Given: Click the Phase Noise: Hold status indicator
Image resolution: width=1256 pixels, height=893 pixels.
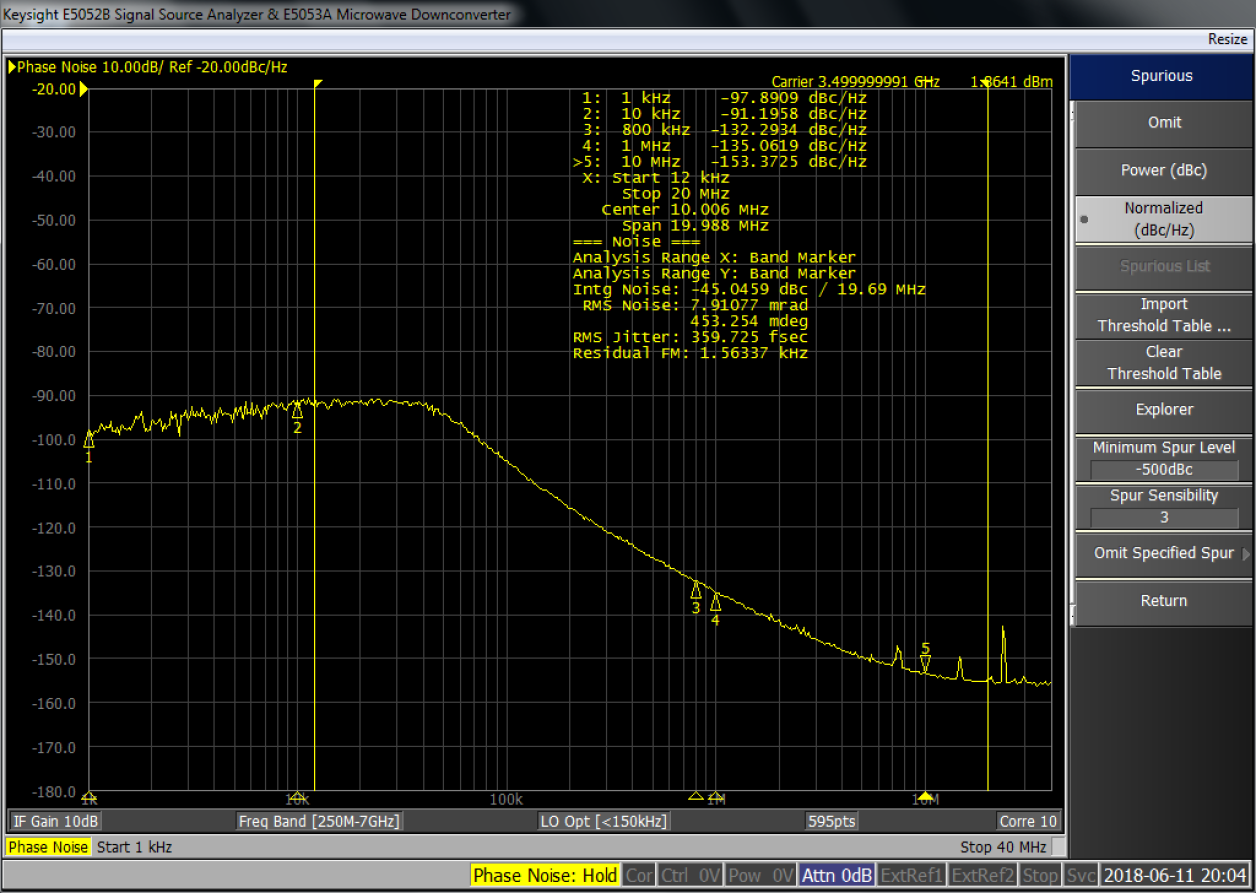Looking at the screenshot, I should [x=544, y=874].
